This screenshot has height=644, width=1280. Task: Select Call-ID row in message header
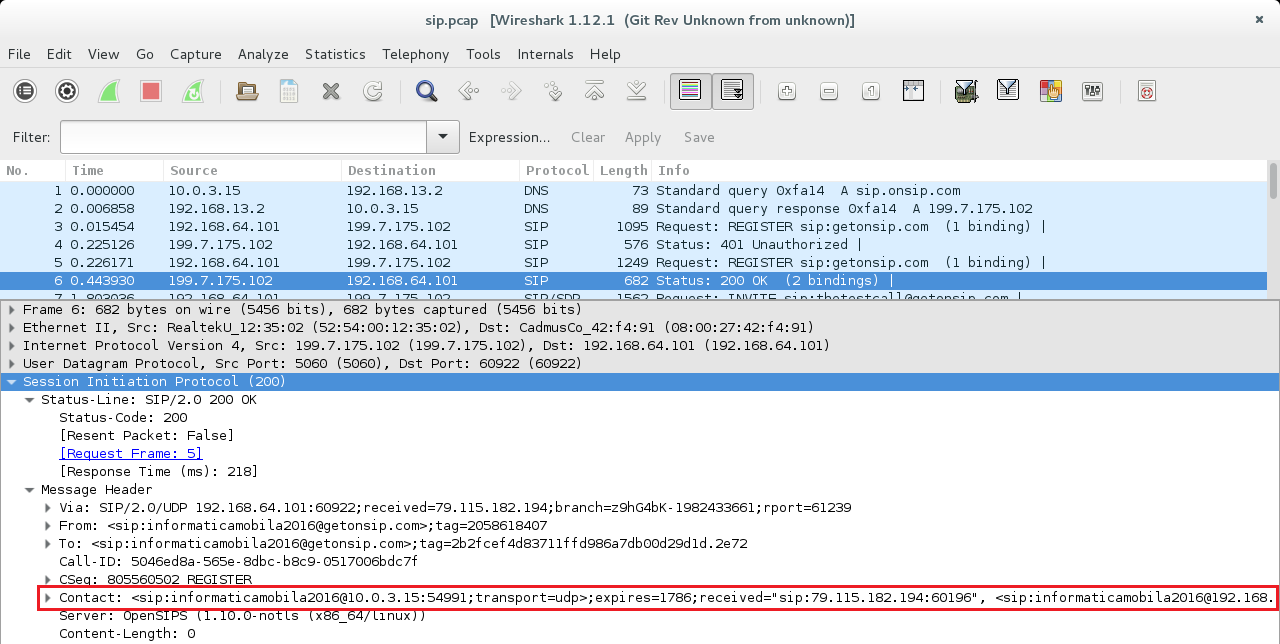640,561
